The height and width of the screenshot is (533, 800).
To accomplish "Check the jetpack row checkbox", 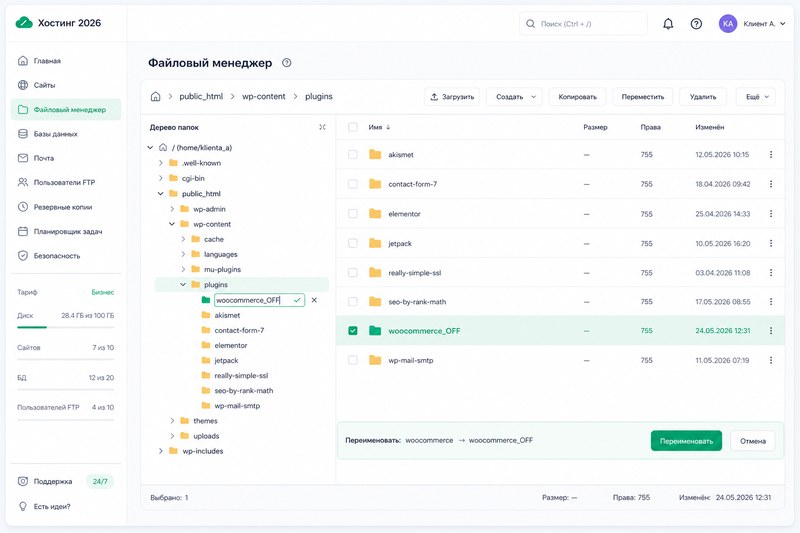I will click(353, 243).
